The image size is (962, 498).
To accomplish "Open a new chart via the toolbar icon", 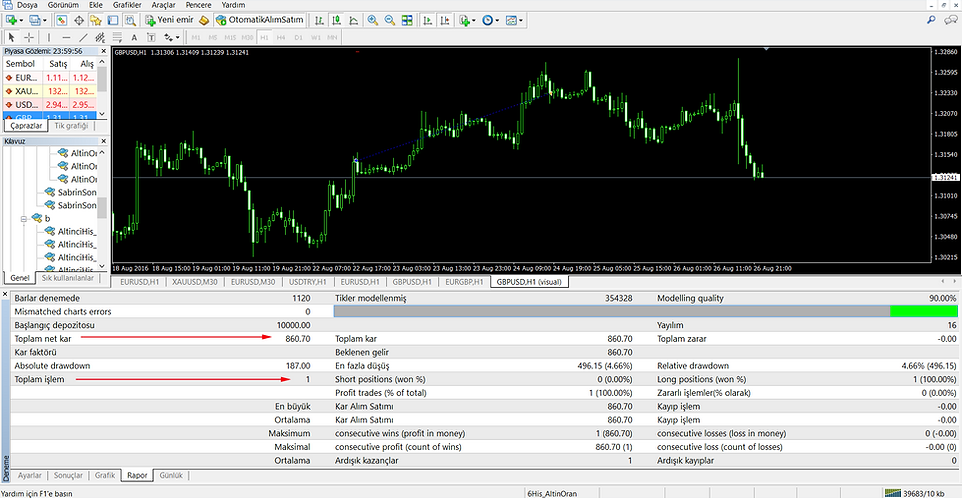I will 11,20.
